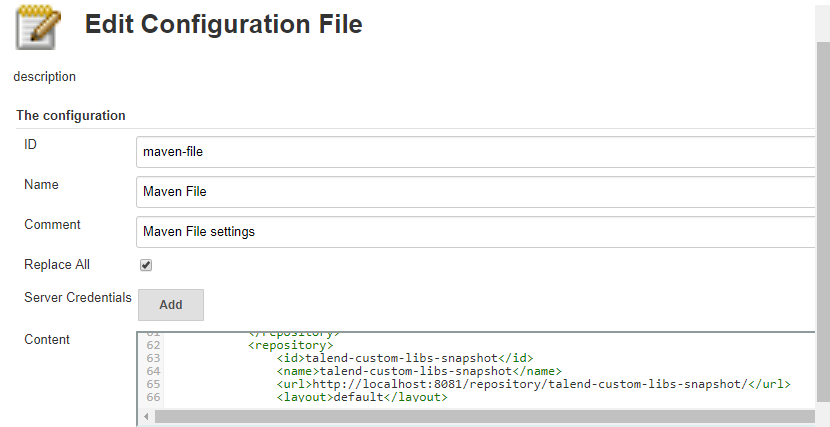Click line number 63 in the gutter
Screen dimensions: 830x427
coord(152,358)
